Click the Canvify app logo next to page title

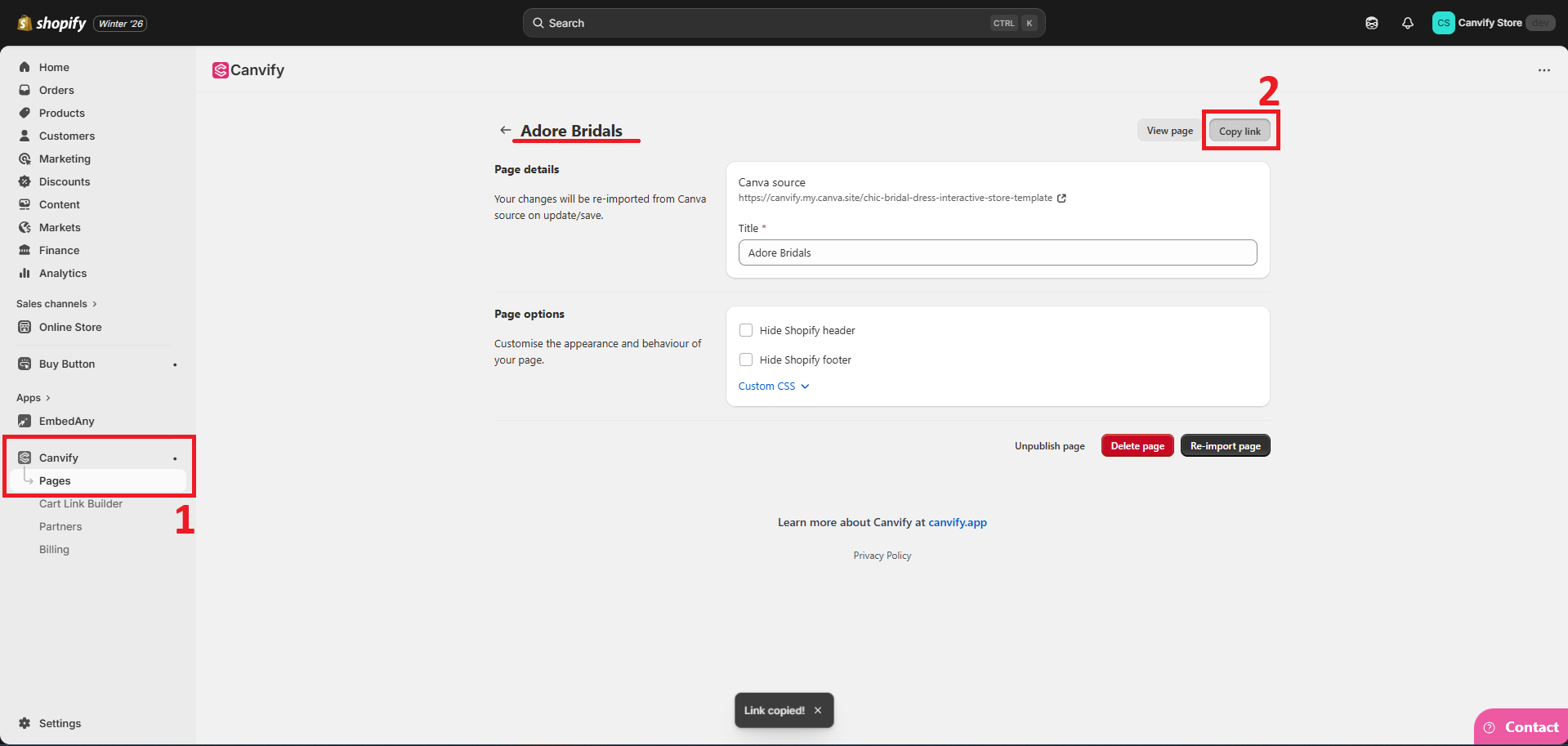point(220,70)
